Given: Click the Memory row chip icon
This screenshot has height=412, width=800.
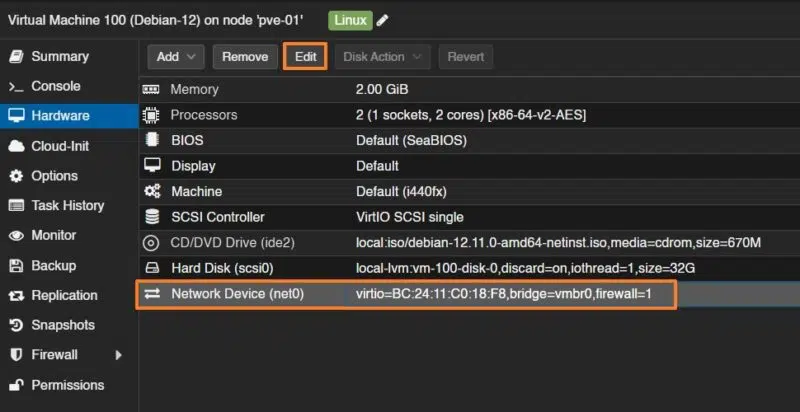Looking at the screenshot, I should pyautogui.click(x=152, y=90).
